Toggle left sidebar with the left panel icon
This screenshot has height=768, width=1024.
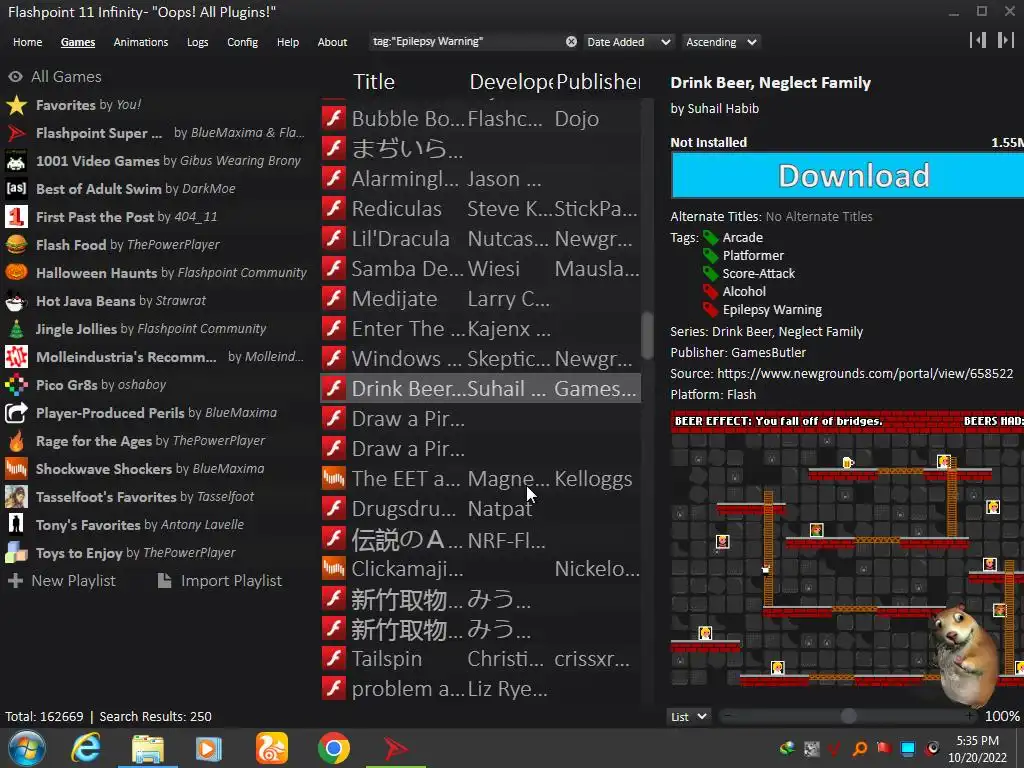click(x=978, y=40)
